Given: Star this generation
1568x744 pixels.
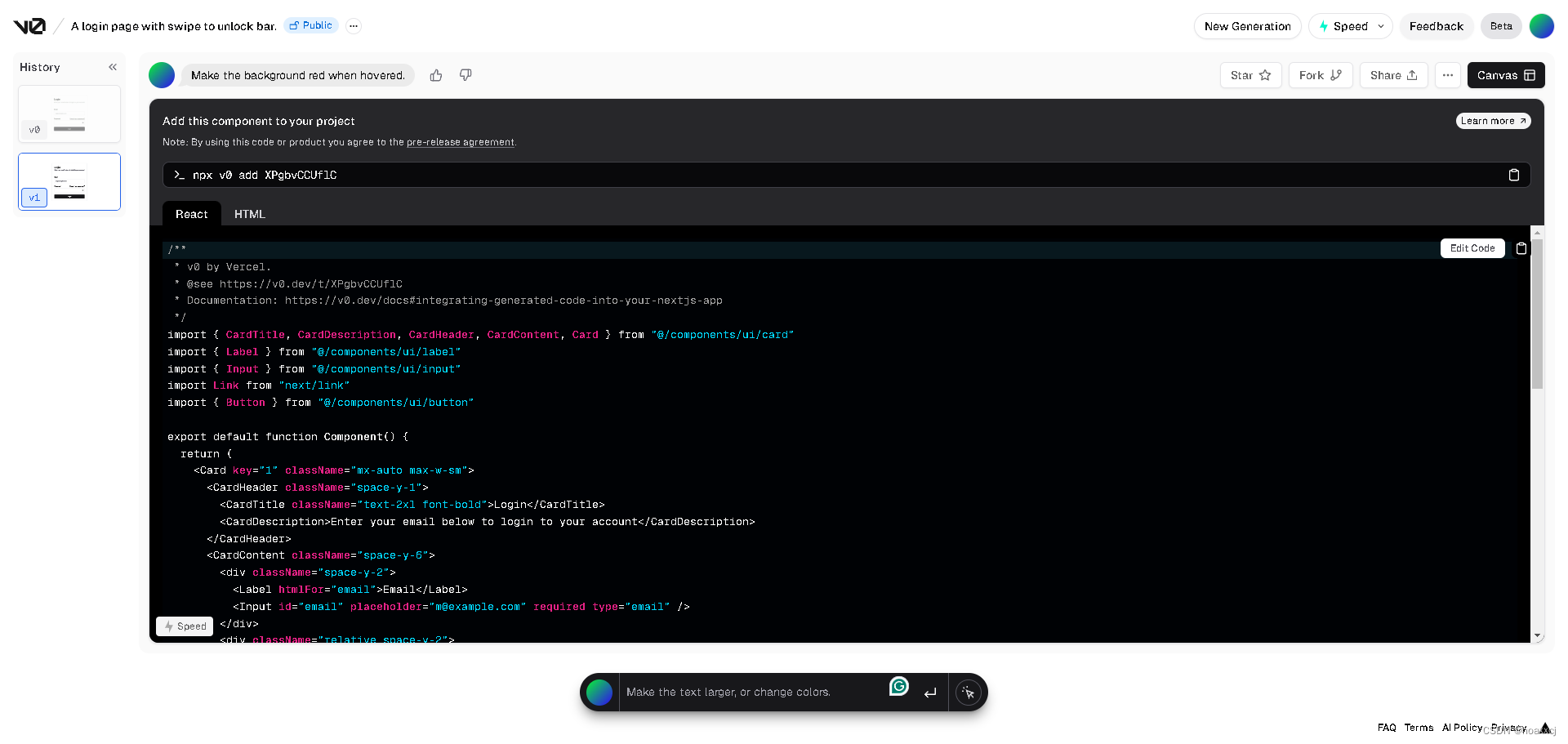Looking at the screenshot, I should tap(1250, 75).
